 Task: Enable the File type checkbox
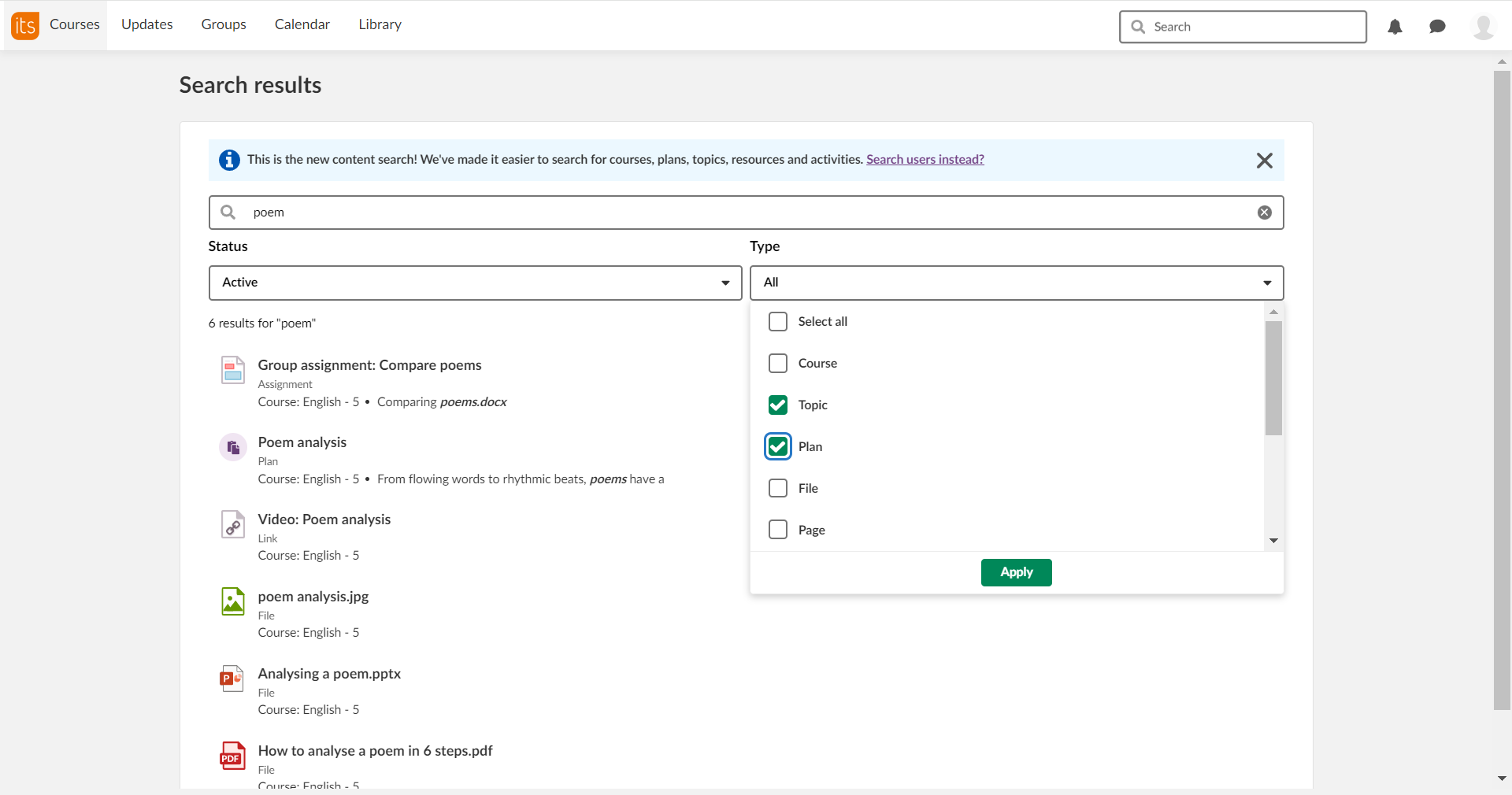coord(778,488)
